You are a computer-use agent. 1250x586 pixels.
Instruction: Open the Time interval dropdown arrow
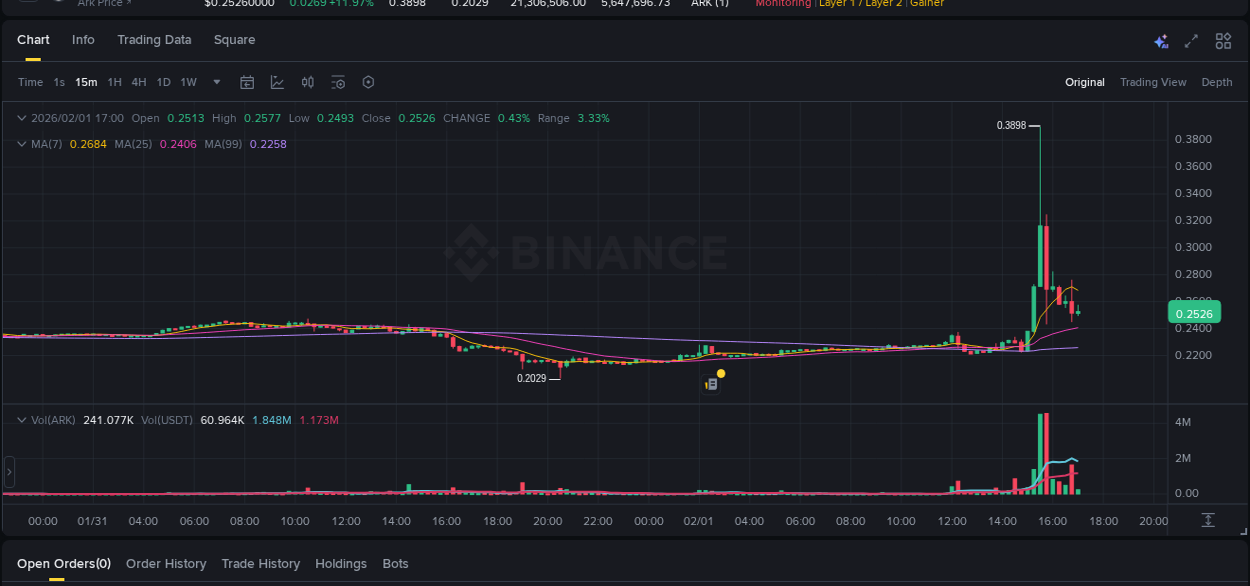coord(216,83)
